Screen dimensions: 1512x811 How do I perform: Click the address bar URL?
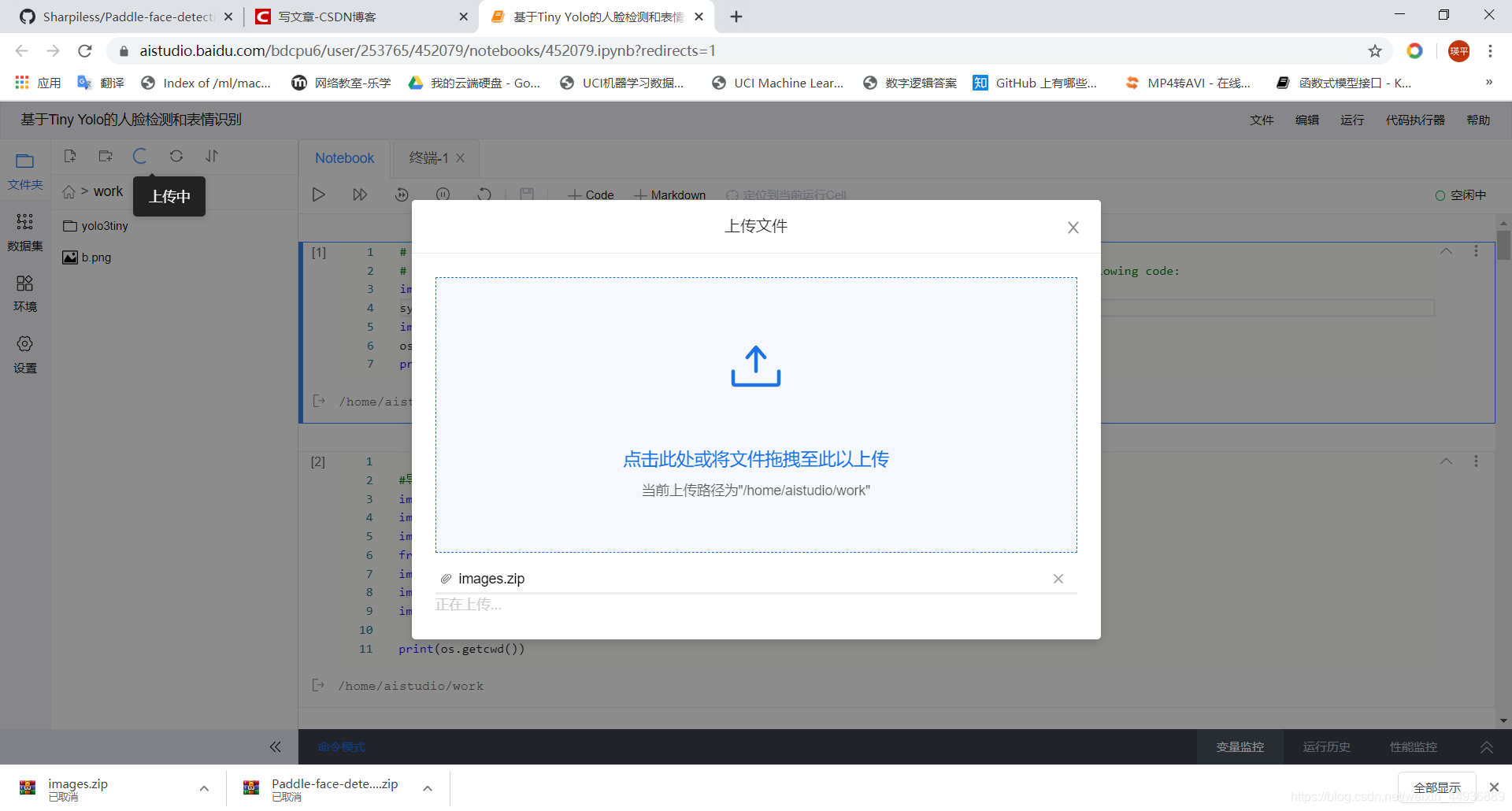point(428,50)
